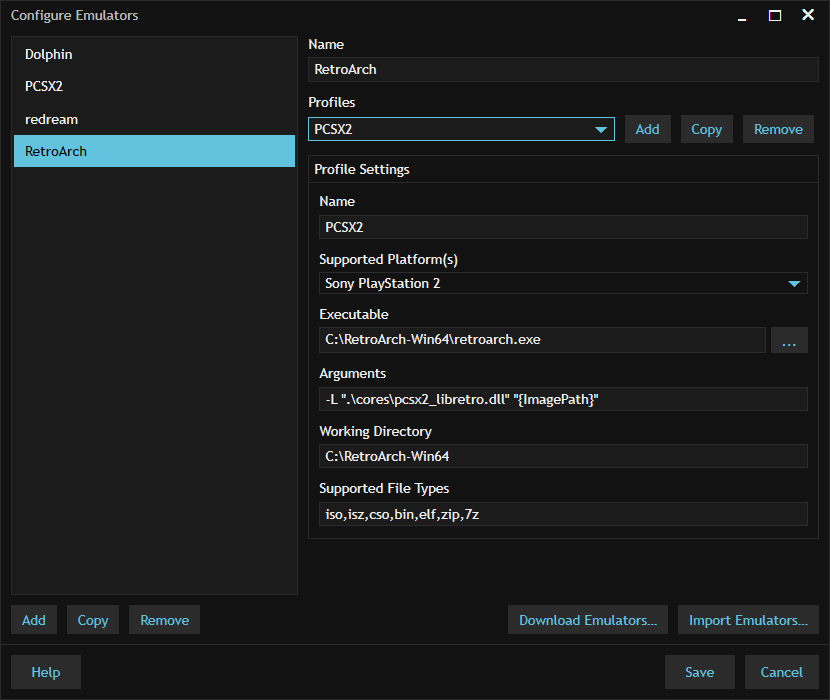
Task: Click the Supported Platform(s) dropdown arrow
Action: tap(795, 283)
